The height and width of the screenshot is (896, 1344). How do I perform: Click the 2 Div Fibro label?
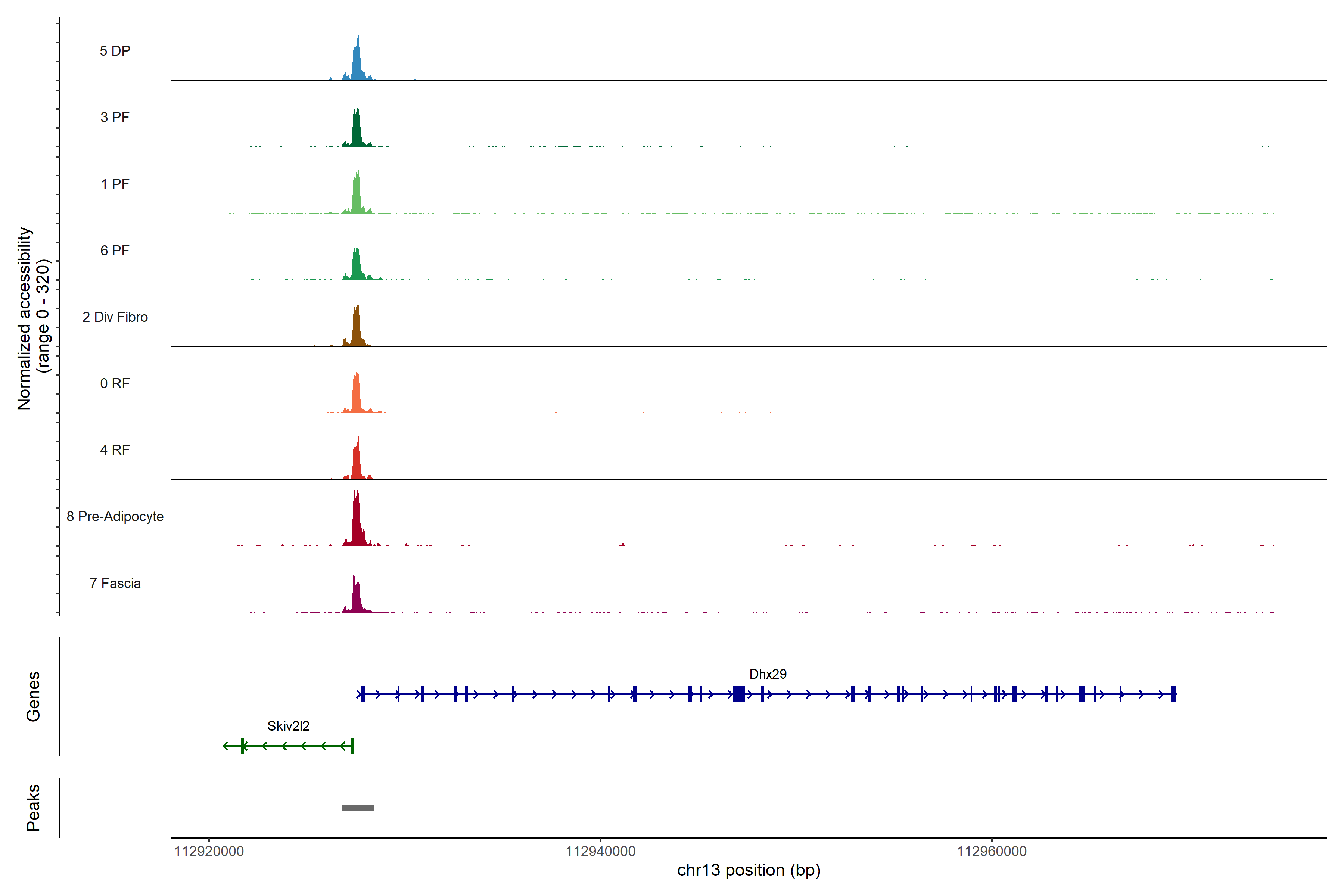pos(115,317)
